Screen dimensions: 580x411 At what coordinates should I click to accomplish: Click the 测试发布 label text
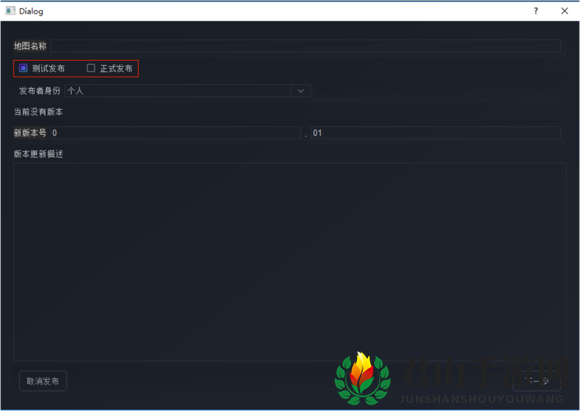pyautogui.click(x=48, y=68)
